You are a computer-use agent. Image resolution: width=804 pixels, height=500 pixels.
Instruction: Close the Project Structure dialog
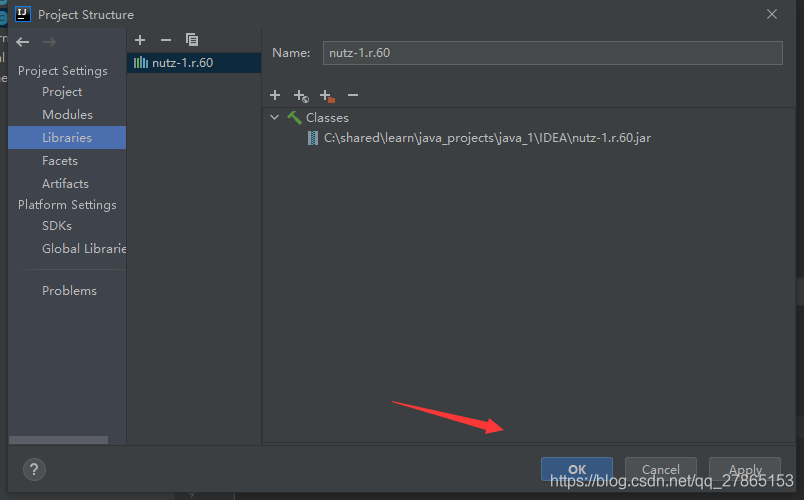click(x=772, y=14)
